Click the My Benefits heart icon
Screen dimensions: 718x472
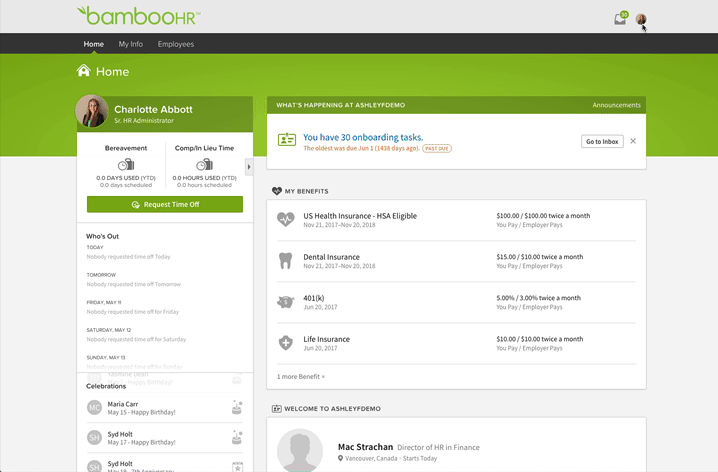tap(277, 191)
